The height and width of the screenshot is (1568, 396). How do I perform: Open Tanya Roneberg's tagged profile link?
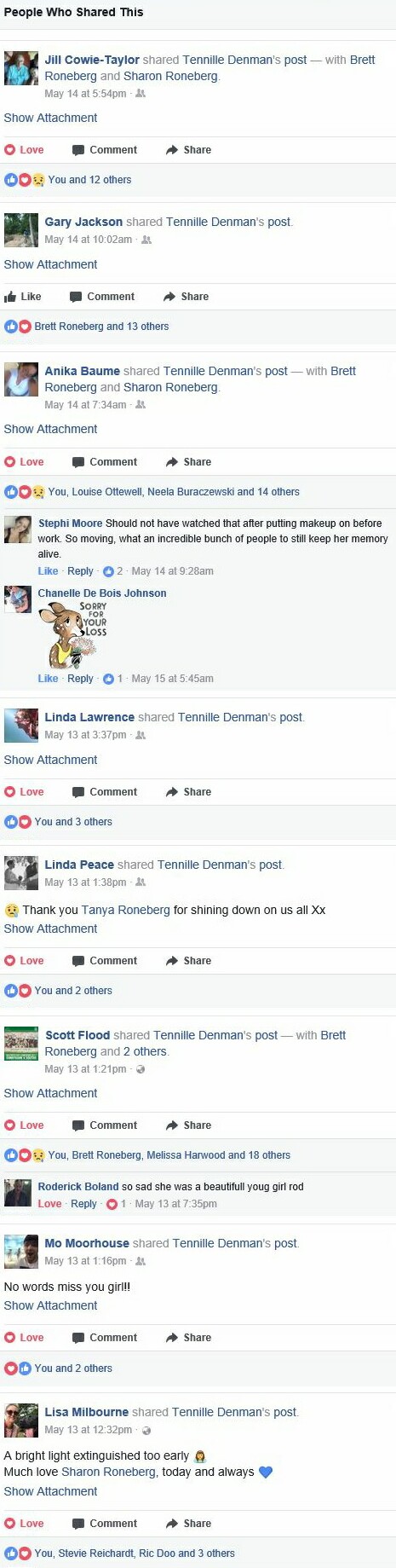point(126,910)
